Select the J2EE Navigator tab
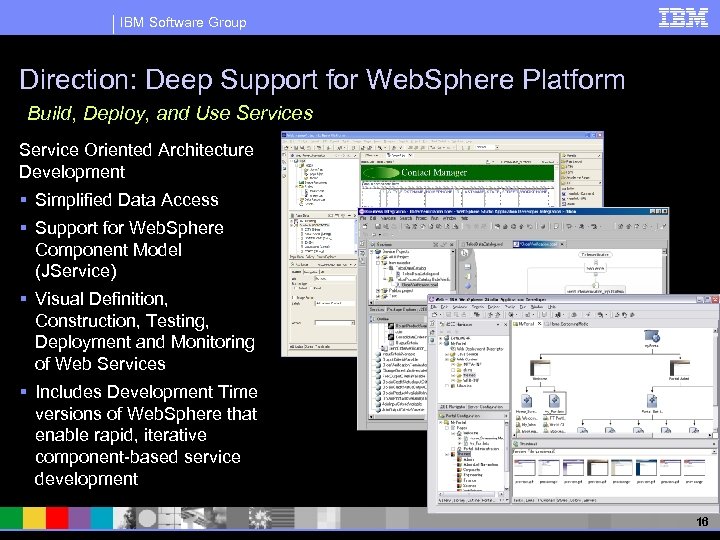 (x=452, y=407)
